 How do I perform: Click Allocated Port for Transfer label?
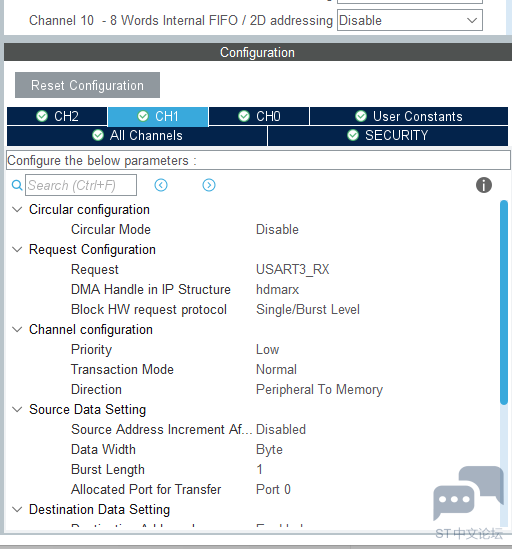coord(146,489)
